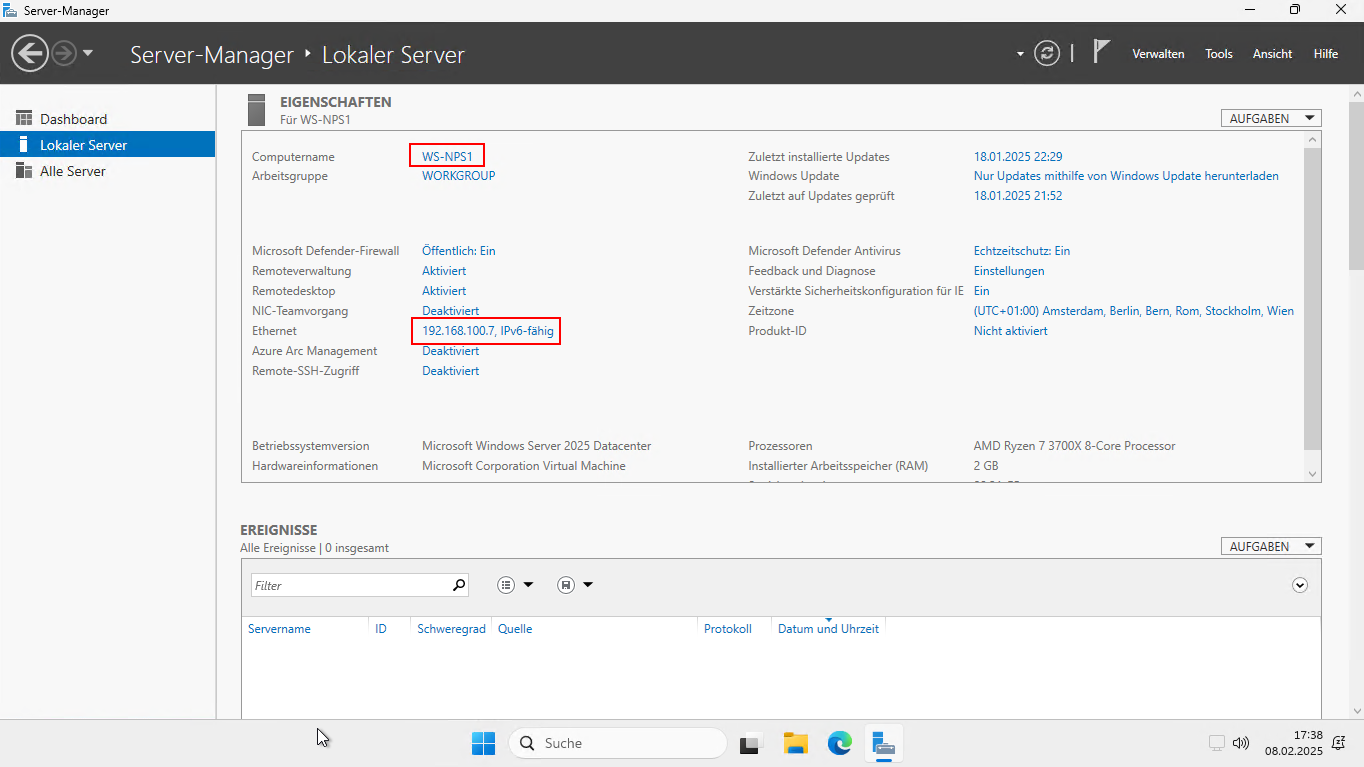Click IE security configuration Ein link
Viewport: 1364px width, 767px height.
(981, 291)
